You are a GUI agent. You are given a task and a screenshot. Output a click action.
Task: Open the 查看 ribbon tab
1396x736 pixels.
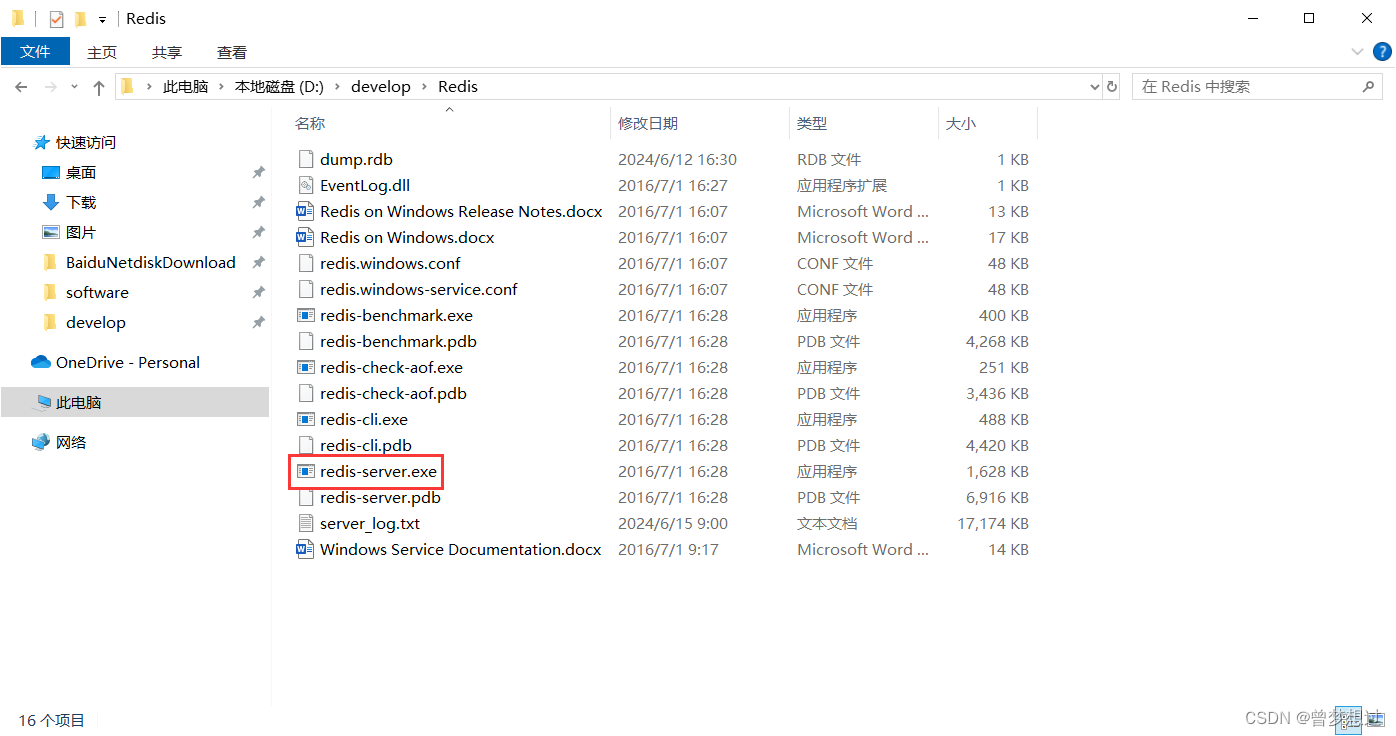tap(232, 52)
